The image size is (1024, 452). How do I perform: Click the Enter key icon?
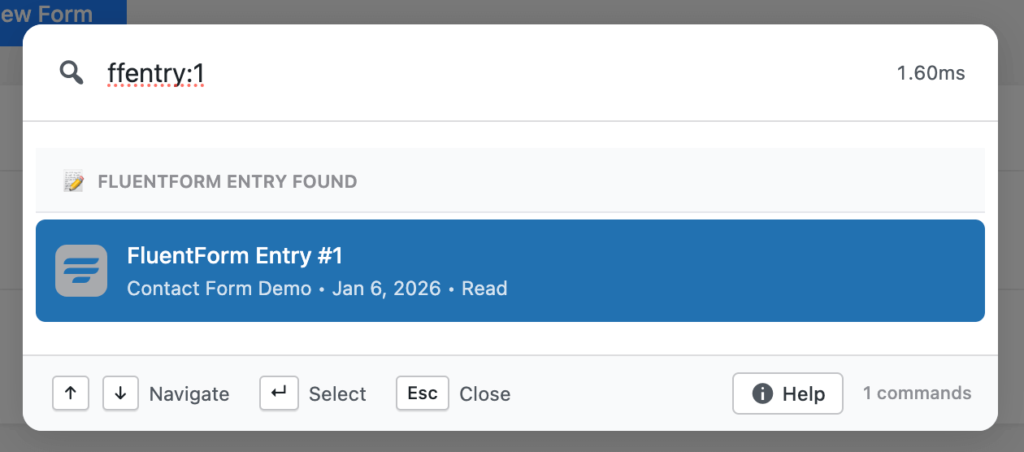click(x=279, y=393)
